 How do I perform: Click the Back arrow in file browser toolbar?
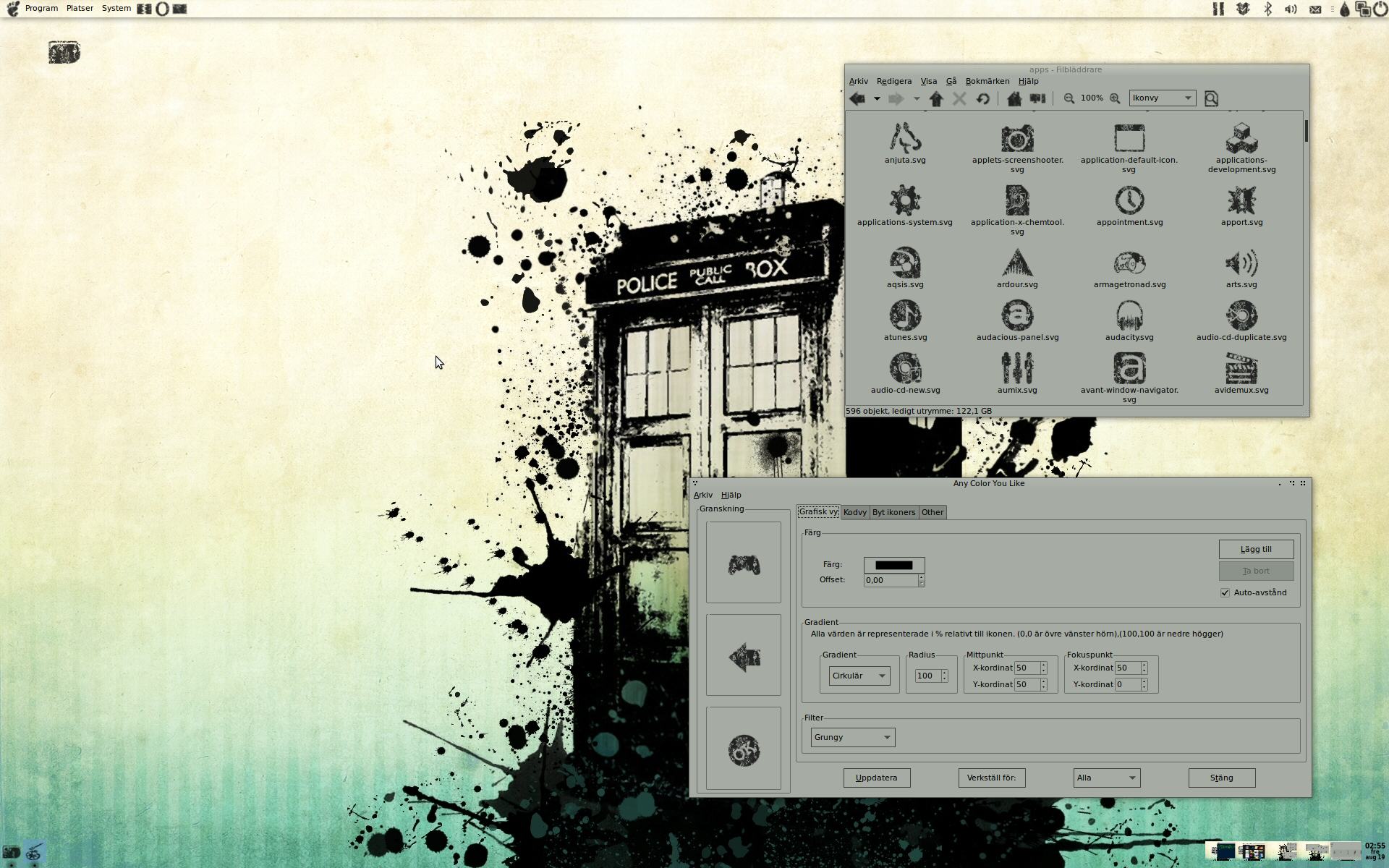(857, 98)
